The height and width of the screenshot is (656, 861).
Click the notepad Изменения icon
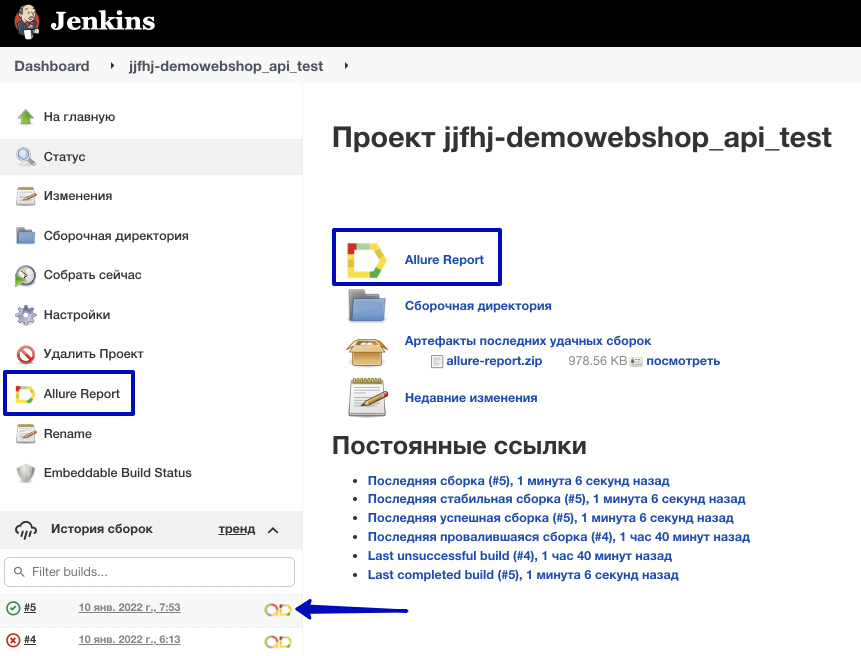pyautogui.click(x=26, y=196)
